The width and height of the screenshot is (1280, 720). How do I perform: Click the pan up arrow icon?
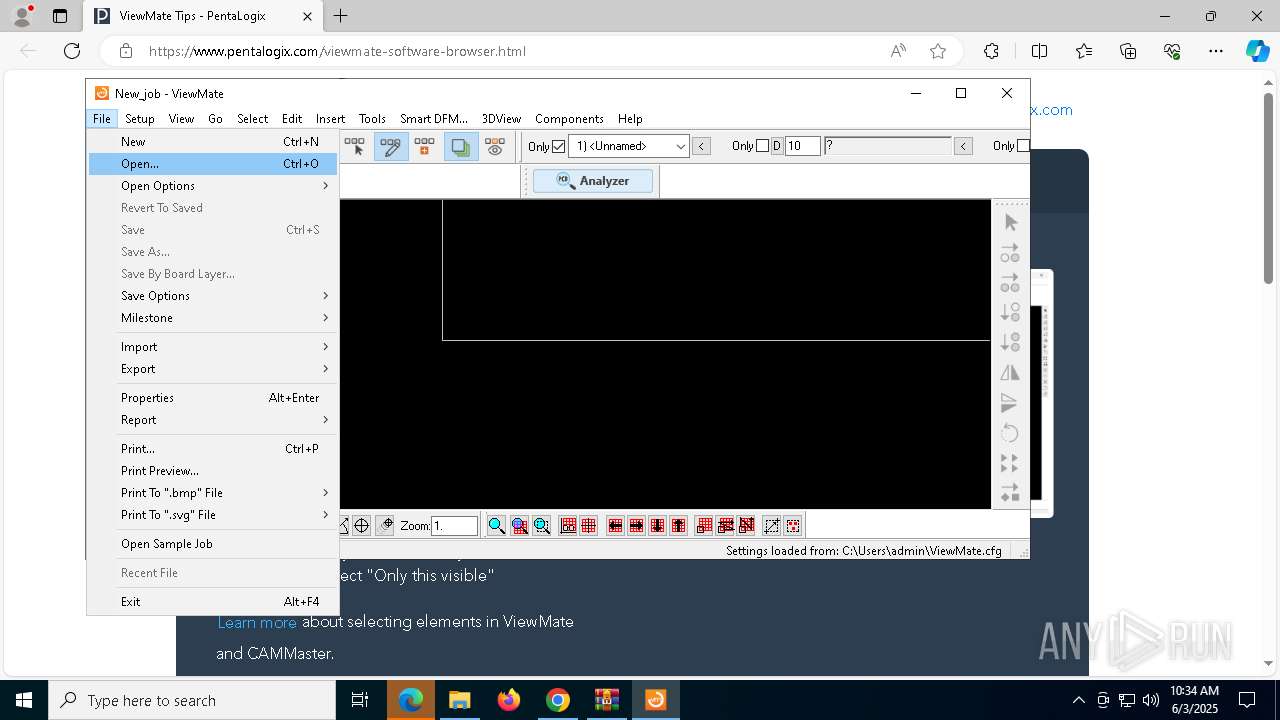click(x=678, y=525)
